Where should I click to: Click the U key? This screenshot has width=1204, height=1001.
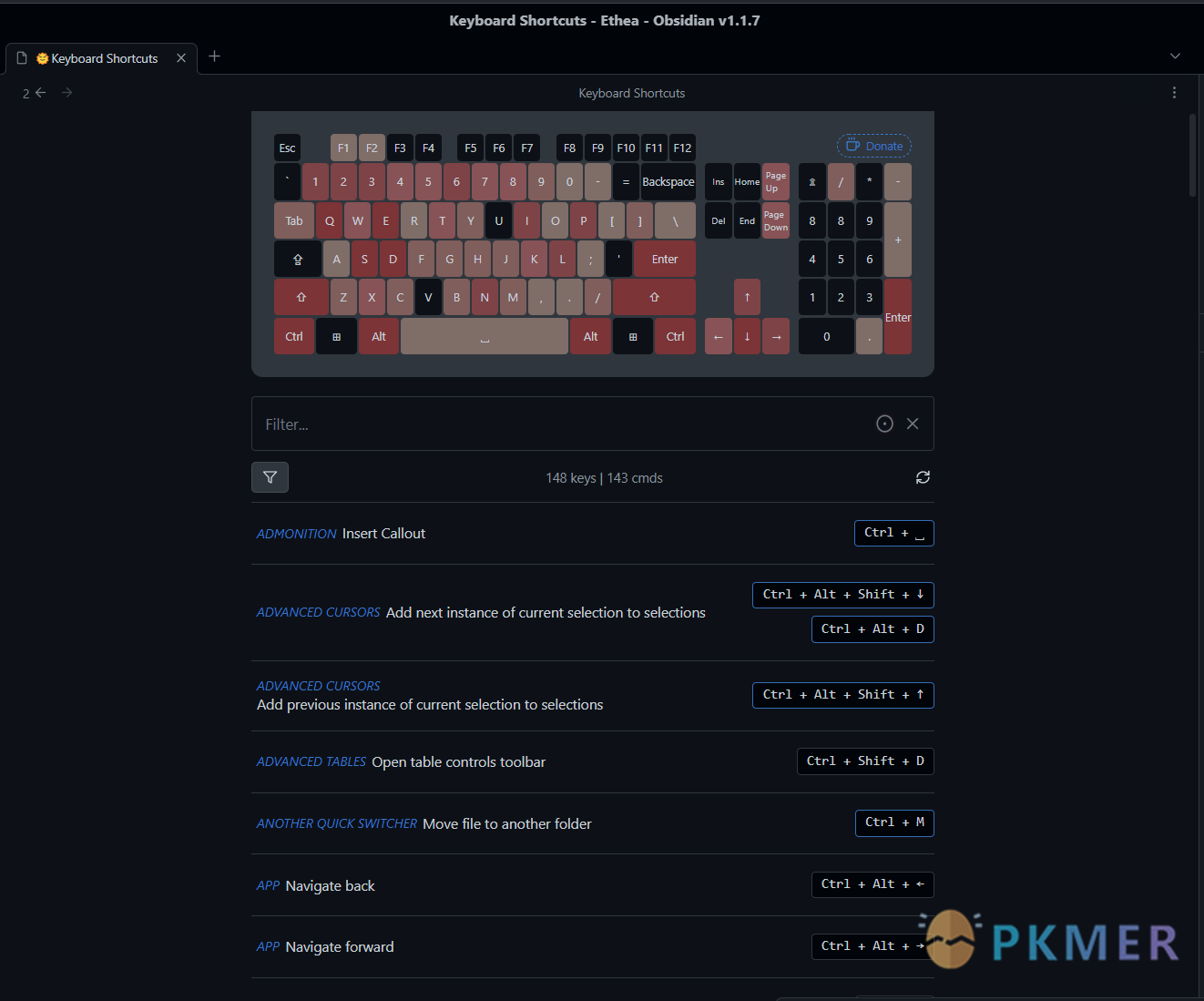coord(499,220)
